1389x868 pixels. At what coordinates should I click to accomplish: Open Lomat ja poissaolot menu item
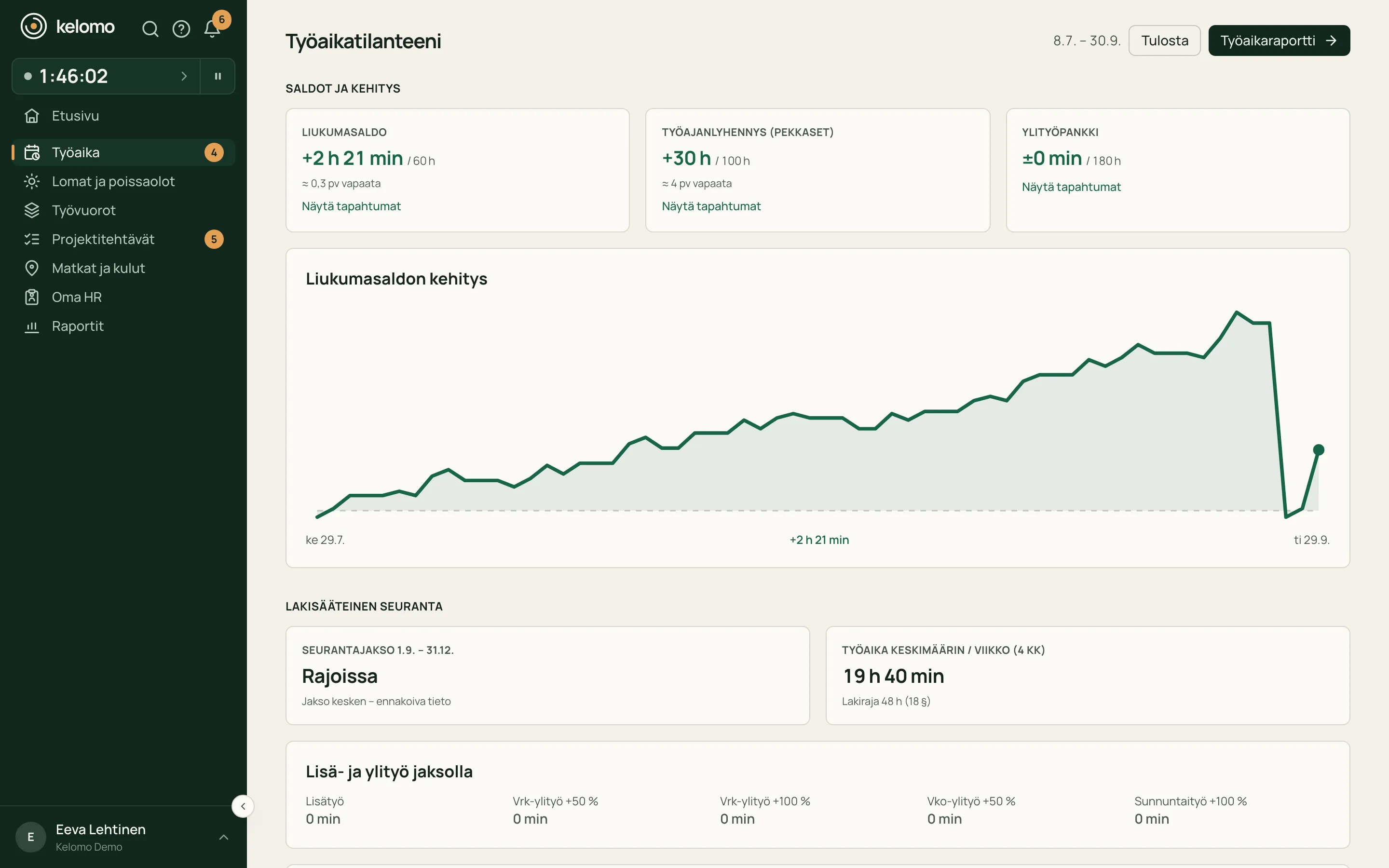pos(123,181)
